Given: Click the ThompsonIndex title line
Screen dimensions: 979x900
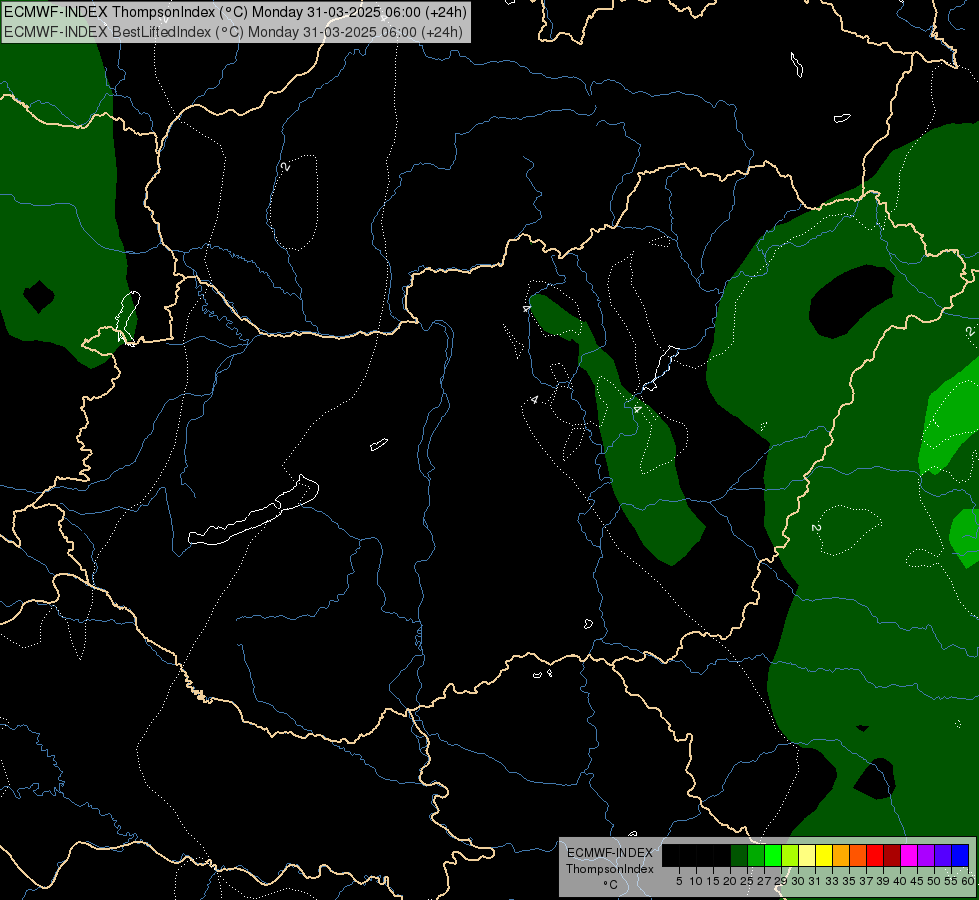Looking at the screenshot, I should [235, 12].
